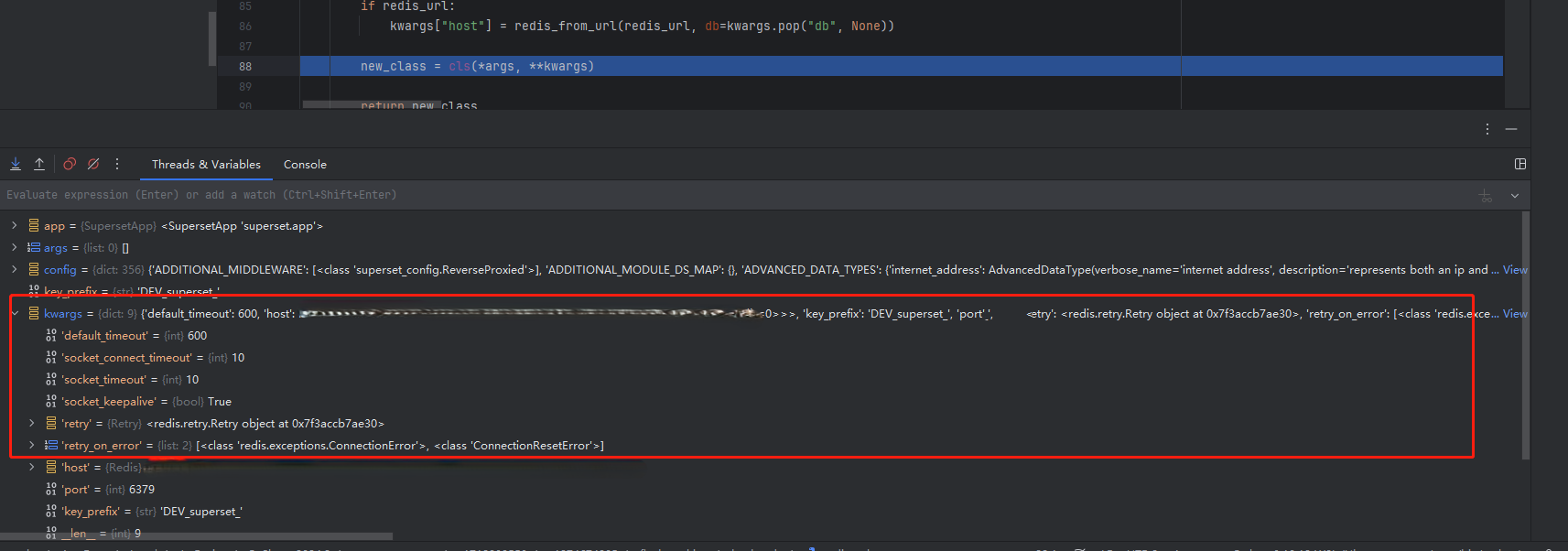
Task: Select 'key_prefix' 'DEV_superset_' child row
Action: pyautogui.click(x=152, y=512)
